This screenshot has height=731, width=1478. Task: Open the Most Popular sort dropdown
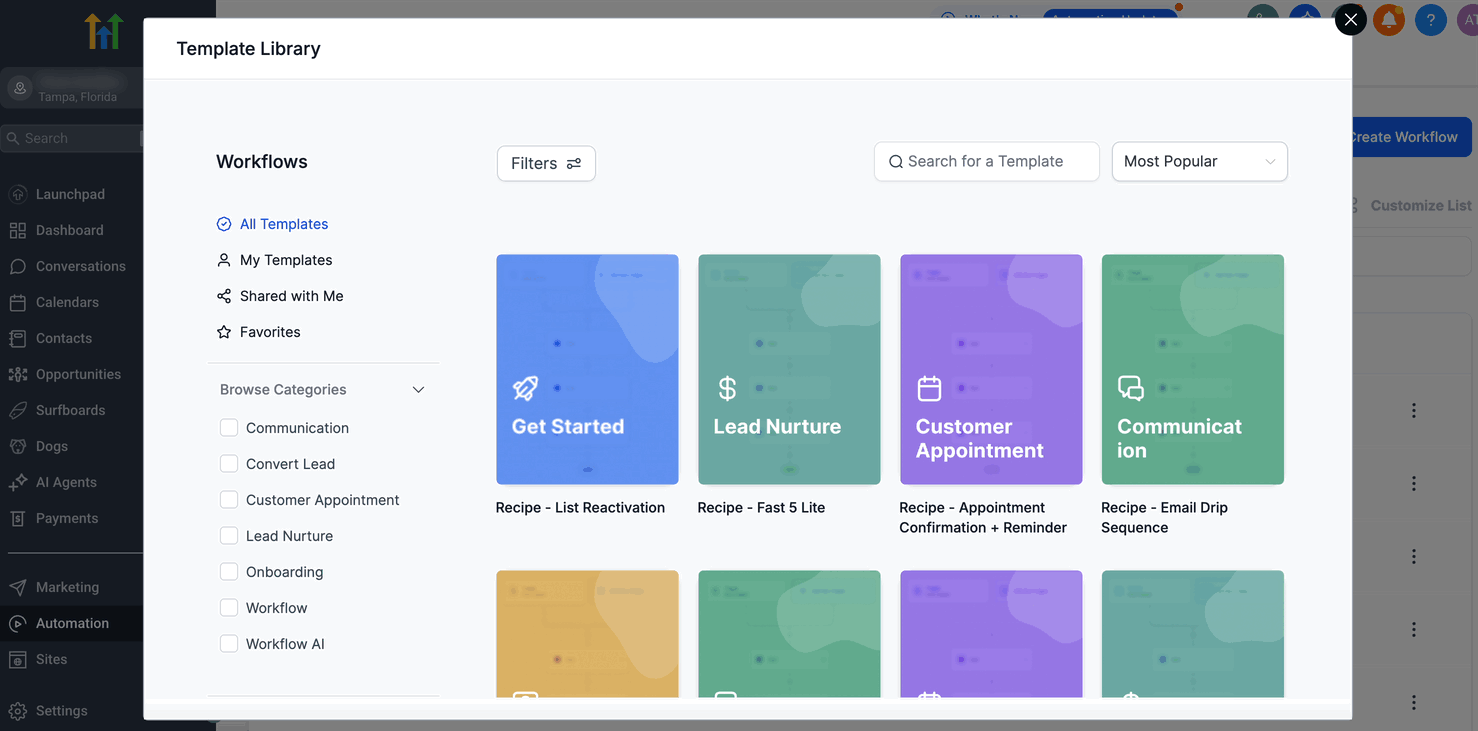(1199, 161)
